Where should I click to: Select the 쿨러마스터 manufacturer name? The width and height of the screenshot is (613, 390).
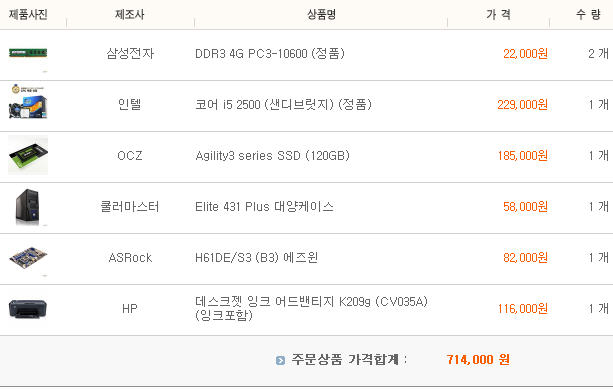[x=130, y=206]
